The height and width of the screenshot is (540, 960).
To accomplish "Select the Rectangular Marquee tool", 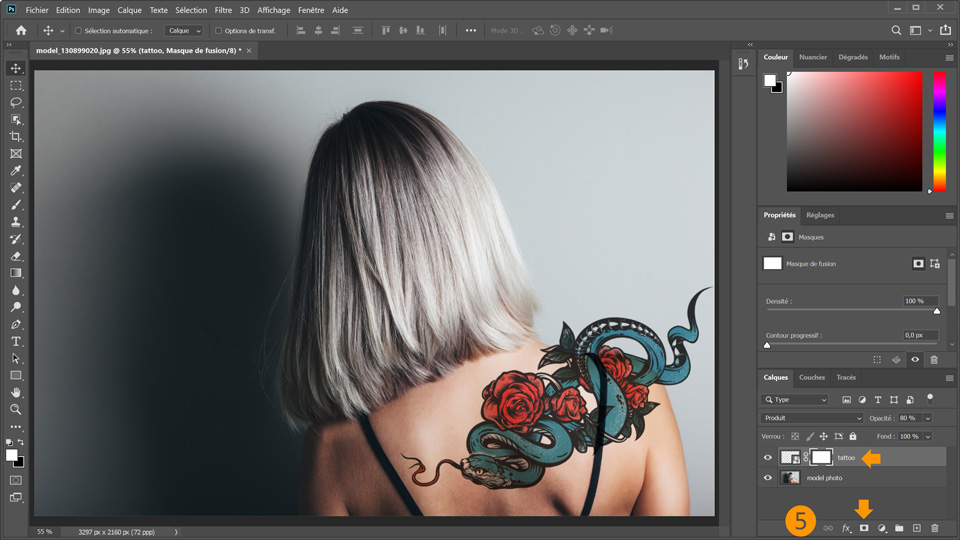I will [x=16, y=85].
